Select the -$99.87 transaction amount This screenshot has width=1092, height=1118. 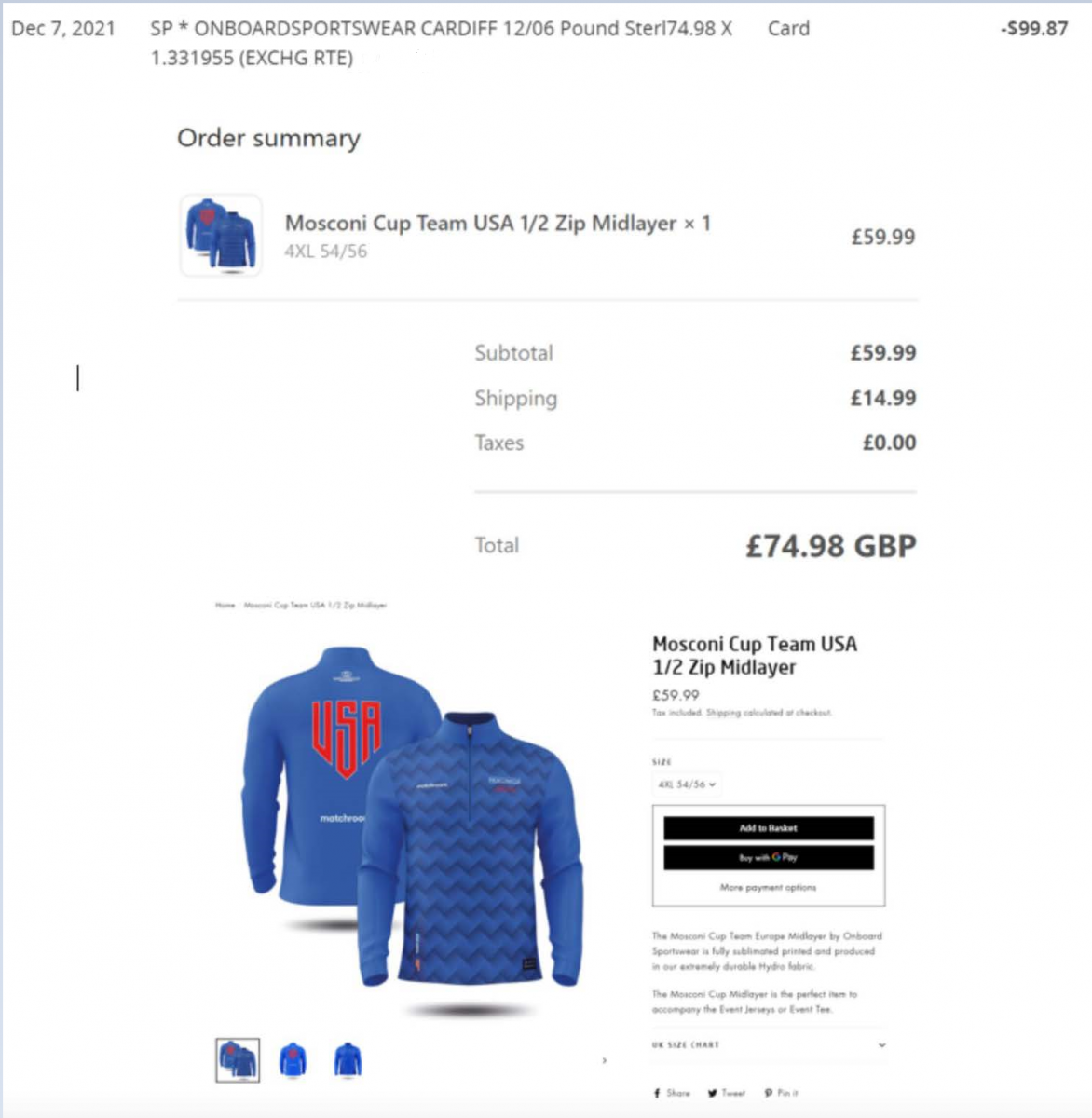pos(1034,29)
